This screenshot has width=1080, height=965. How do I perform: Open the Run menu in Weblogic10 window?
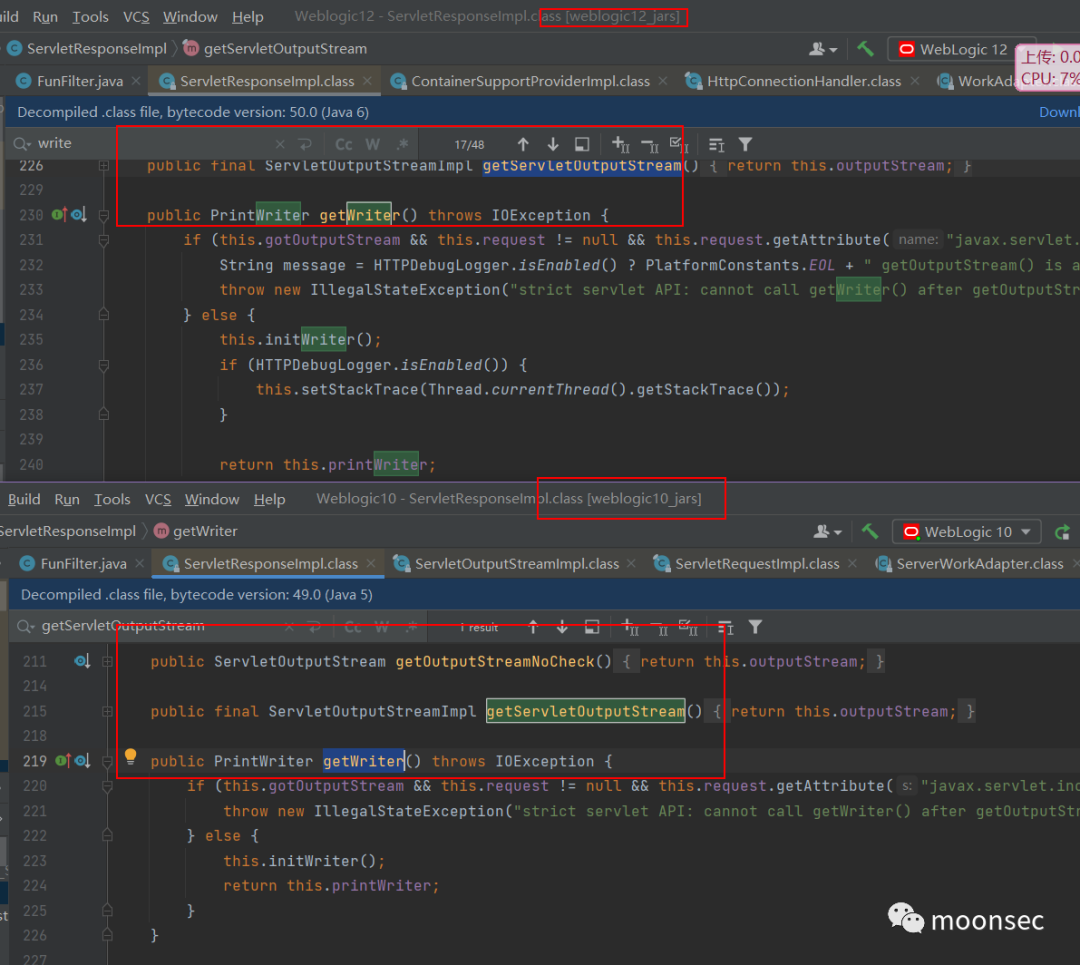click(x=67, y=499)
